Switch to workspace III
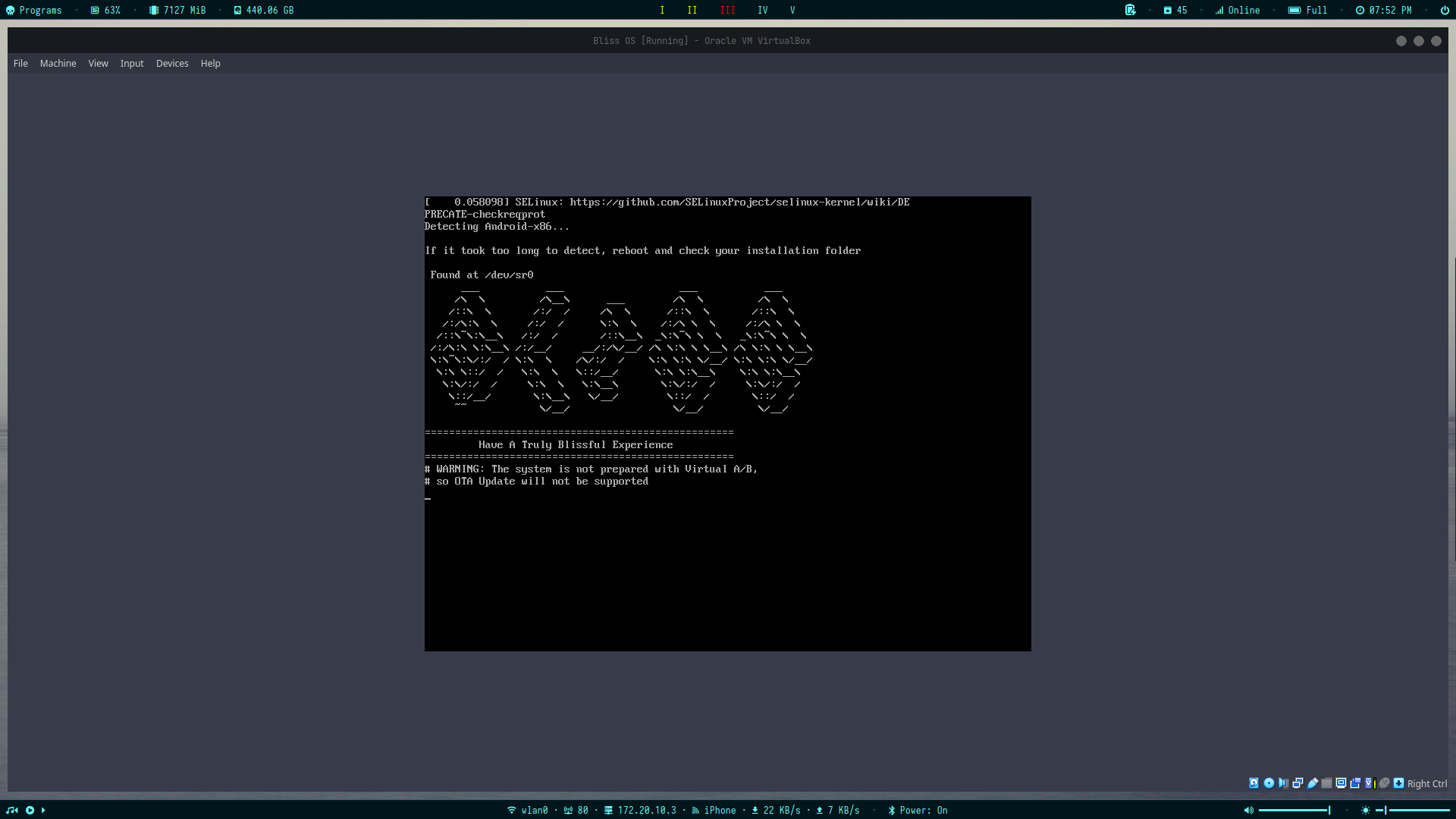The height and width of the screenshot is (819, 1456). pos(727,10)
